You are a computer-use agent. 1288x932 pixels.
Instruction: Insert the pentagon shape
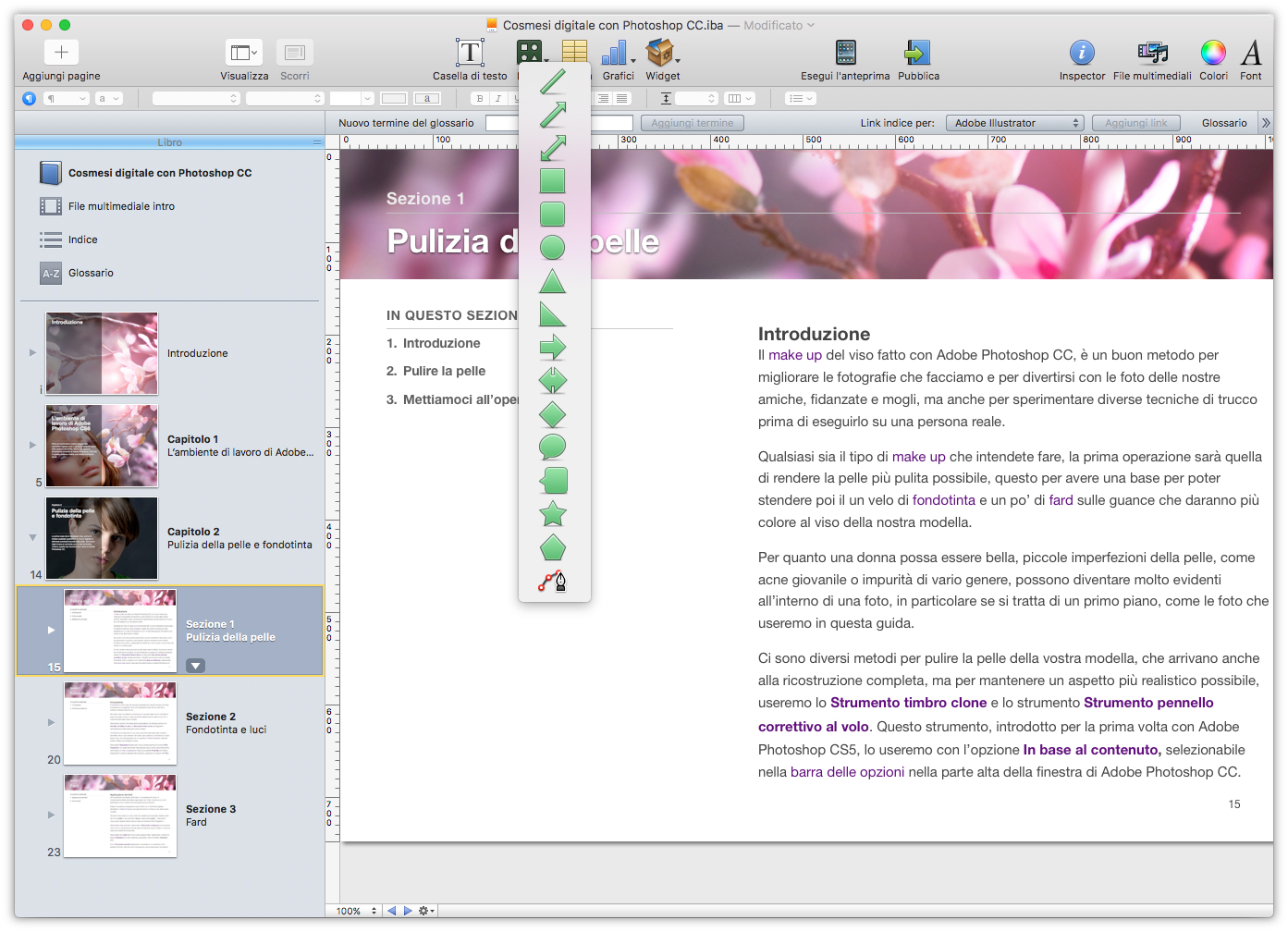pyautogui.click(x=553, y=547)
